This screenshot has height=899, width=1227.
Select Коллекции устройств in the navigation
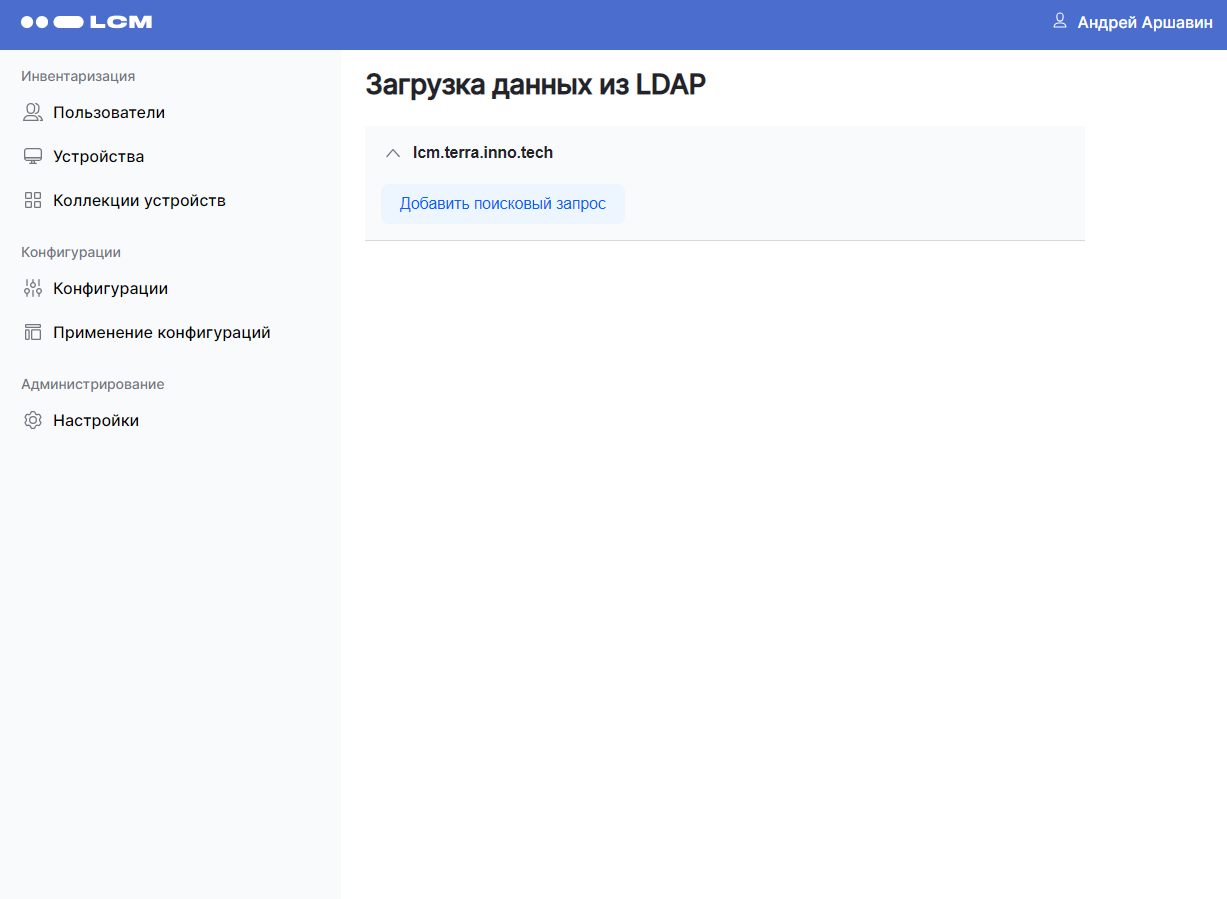coord(139,200)
